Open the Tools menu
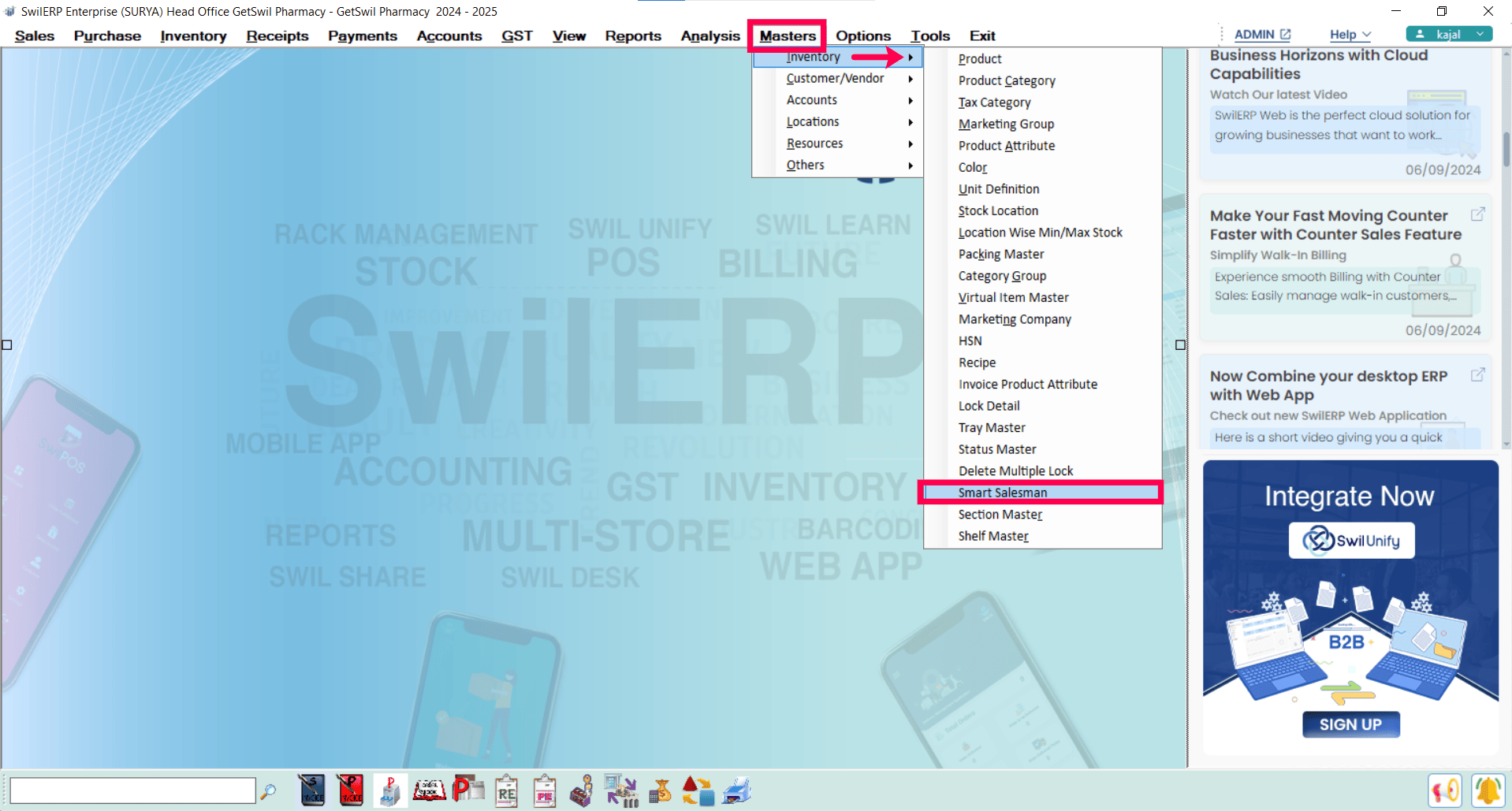Image resolution: width=1512 pixels, height=811 pixels. [x=930, y=35]
